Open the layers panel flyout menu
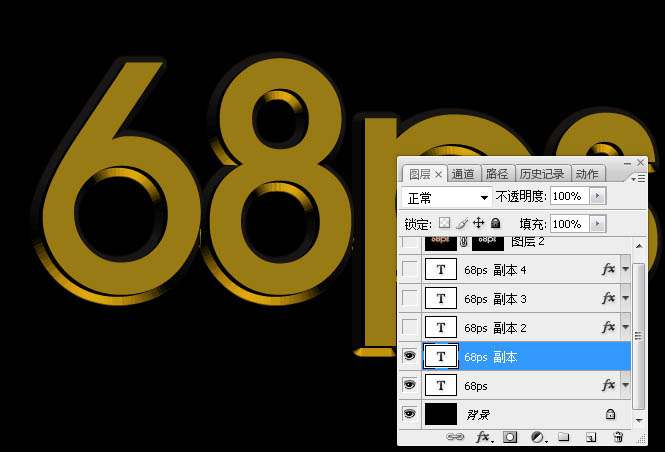Screen dimensions: 665x452 (x=638, y=179)
